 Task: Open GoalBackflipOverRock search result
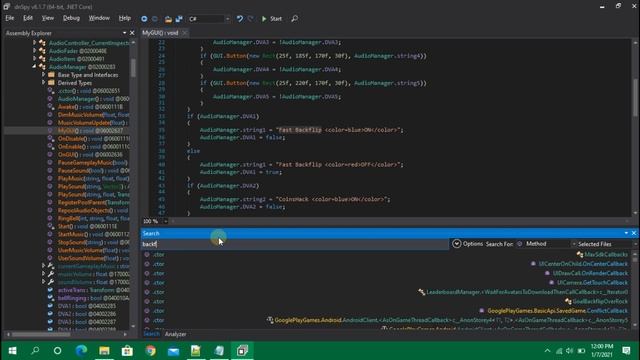pyautogui.click(x=600, y=302)
